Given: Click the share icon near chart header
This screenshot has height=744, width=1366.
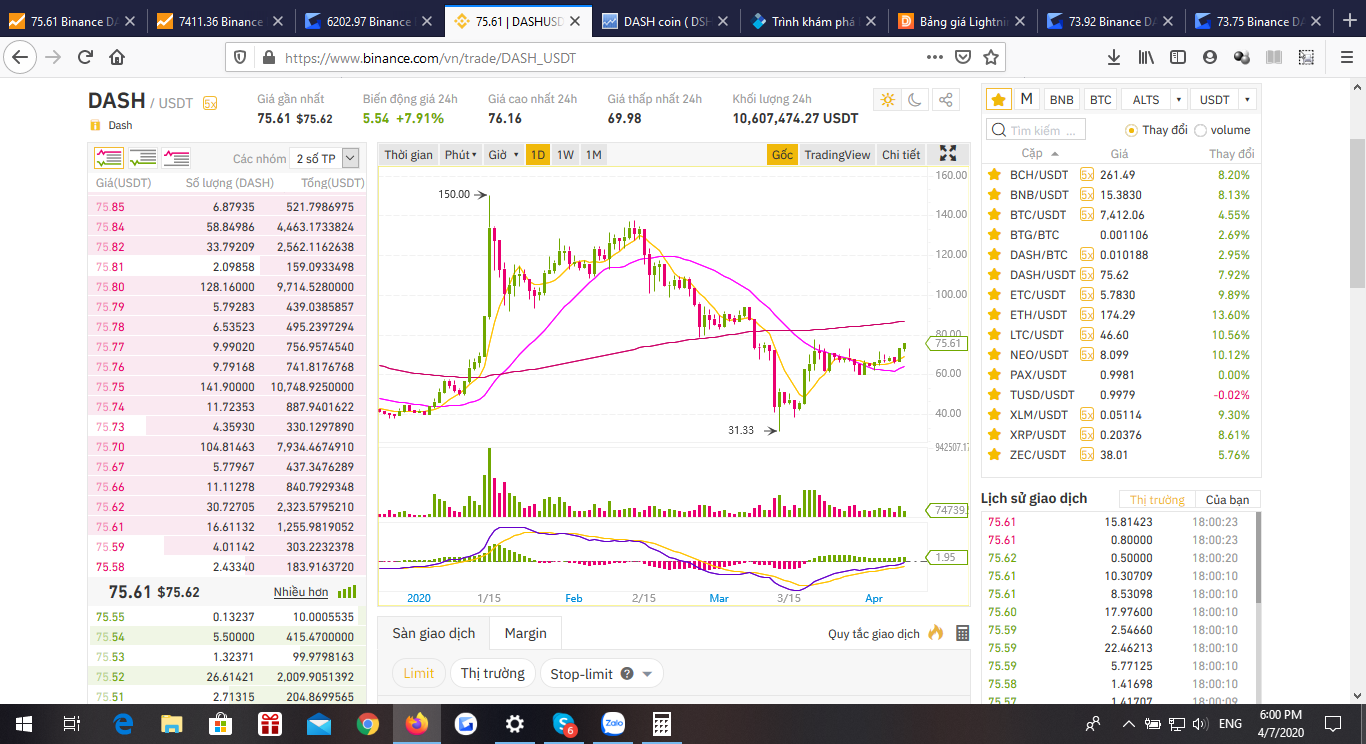Looking at the screenshot, I should tap(945, 100).
